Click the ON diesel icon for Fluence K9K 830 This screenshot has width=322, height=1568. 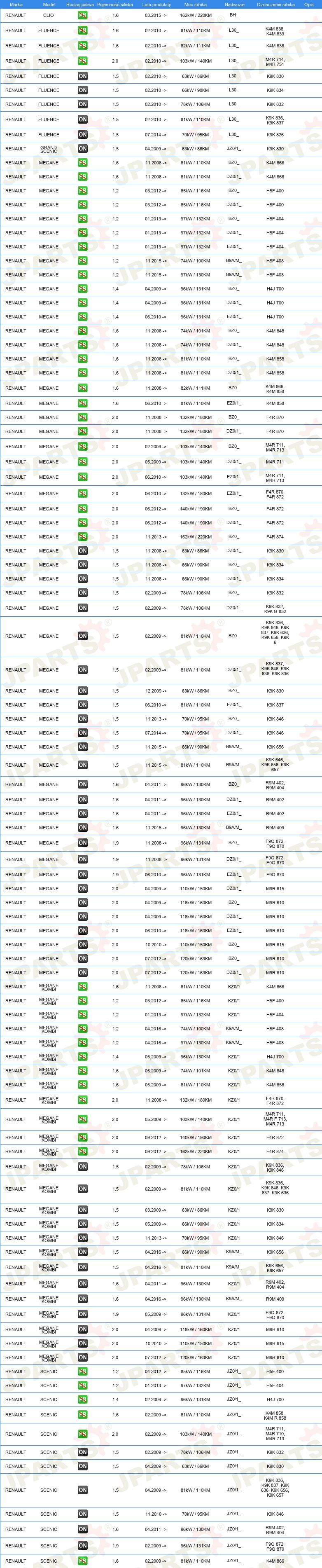click(82, 76)
